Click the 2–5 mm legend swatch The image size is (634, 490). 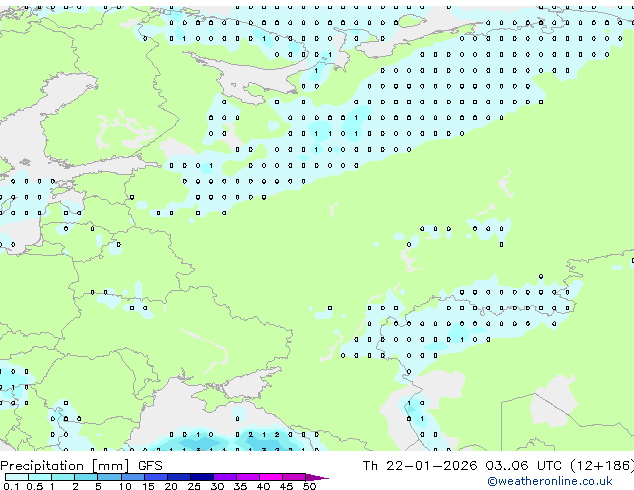pos(86,477)
